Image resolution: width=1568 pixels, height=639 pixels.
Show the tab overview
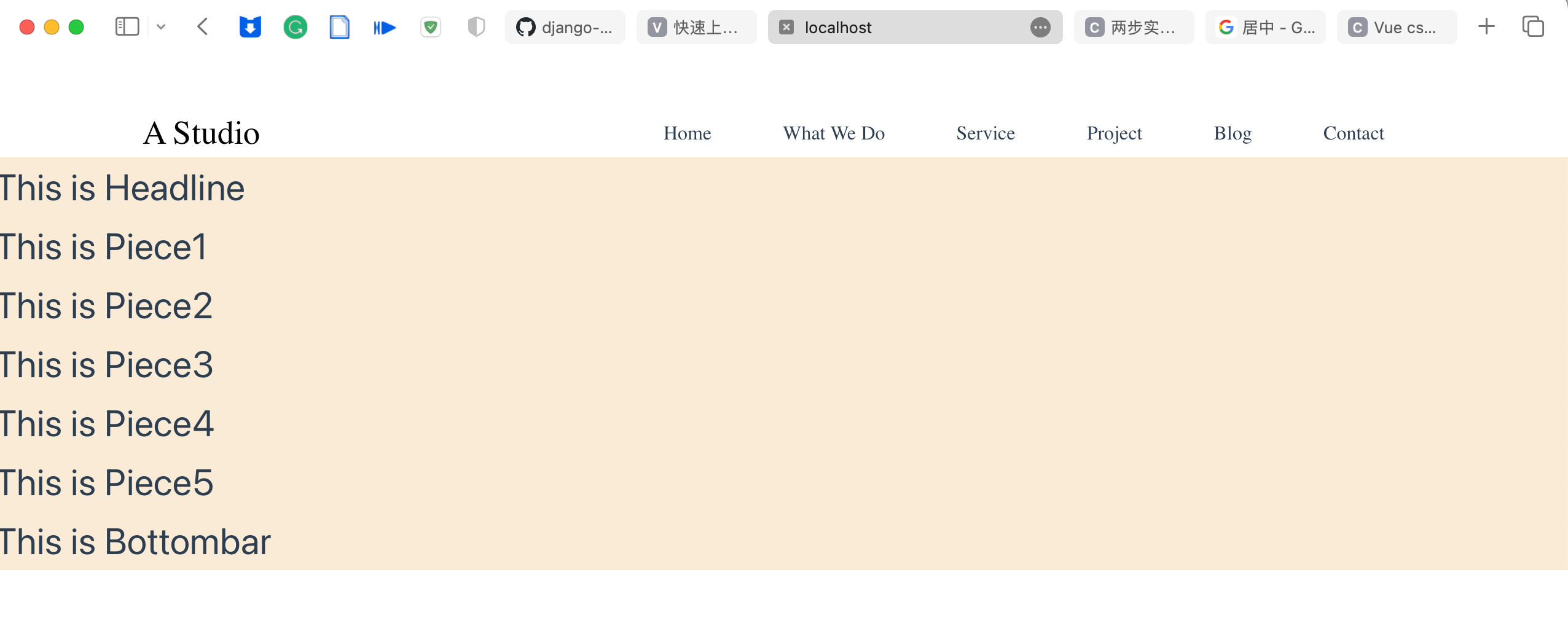1533,26
